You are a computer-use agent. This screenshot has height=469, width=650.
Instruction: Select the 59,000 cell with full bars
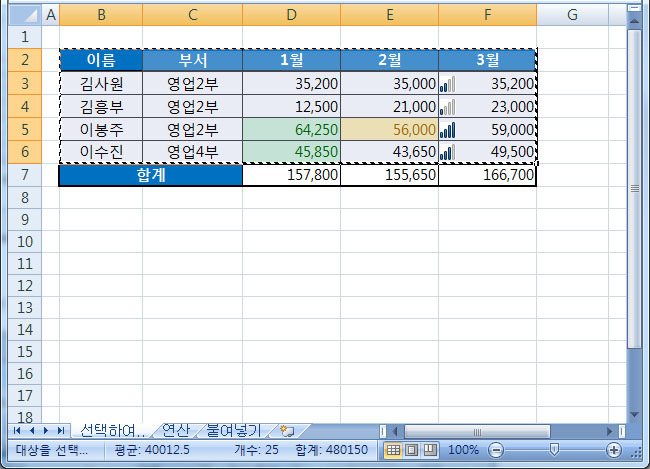488,129
